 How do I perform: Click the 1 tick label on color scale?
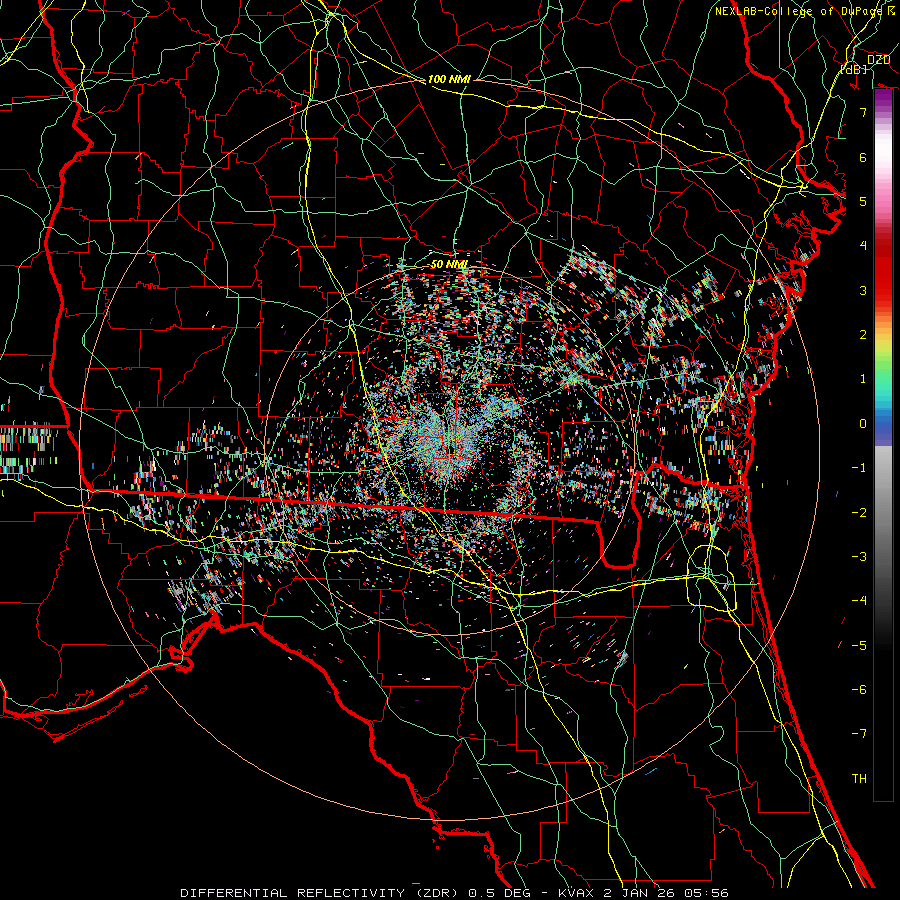(x=863, y=379)
